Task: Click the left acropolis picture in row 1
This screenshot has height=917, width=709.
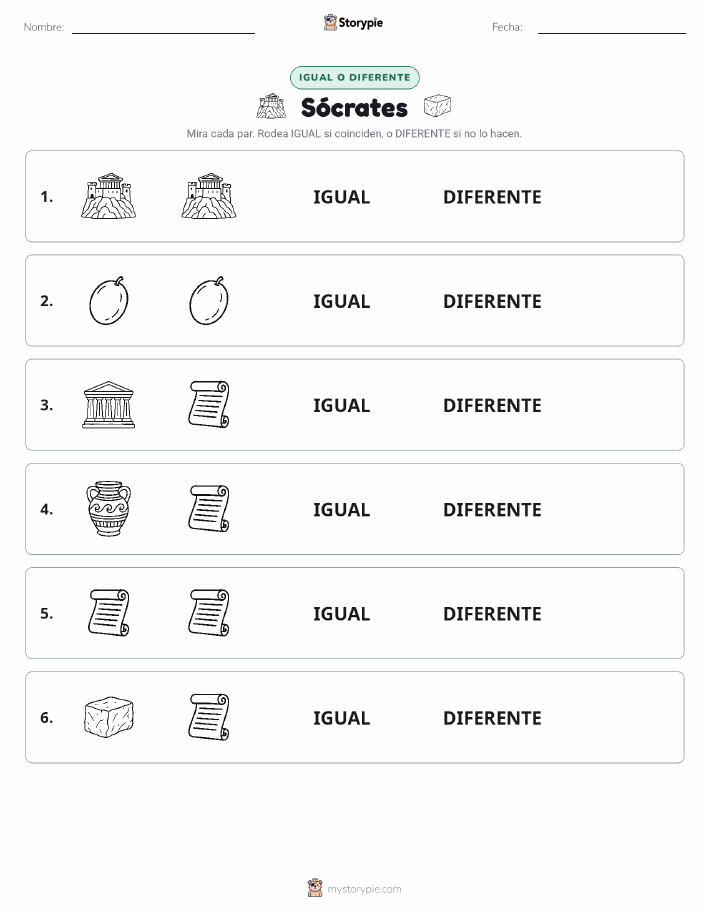Action: point(108,196)
